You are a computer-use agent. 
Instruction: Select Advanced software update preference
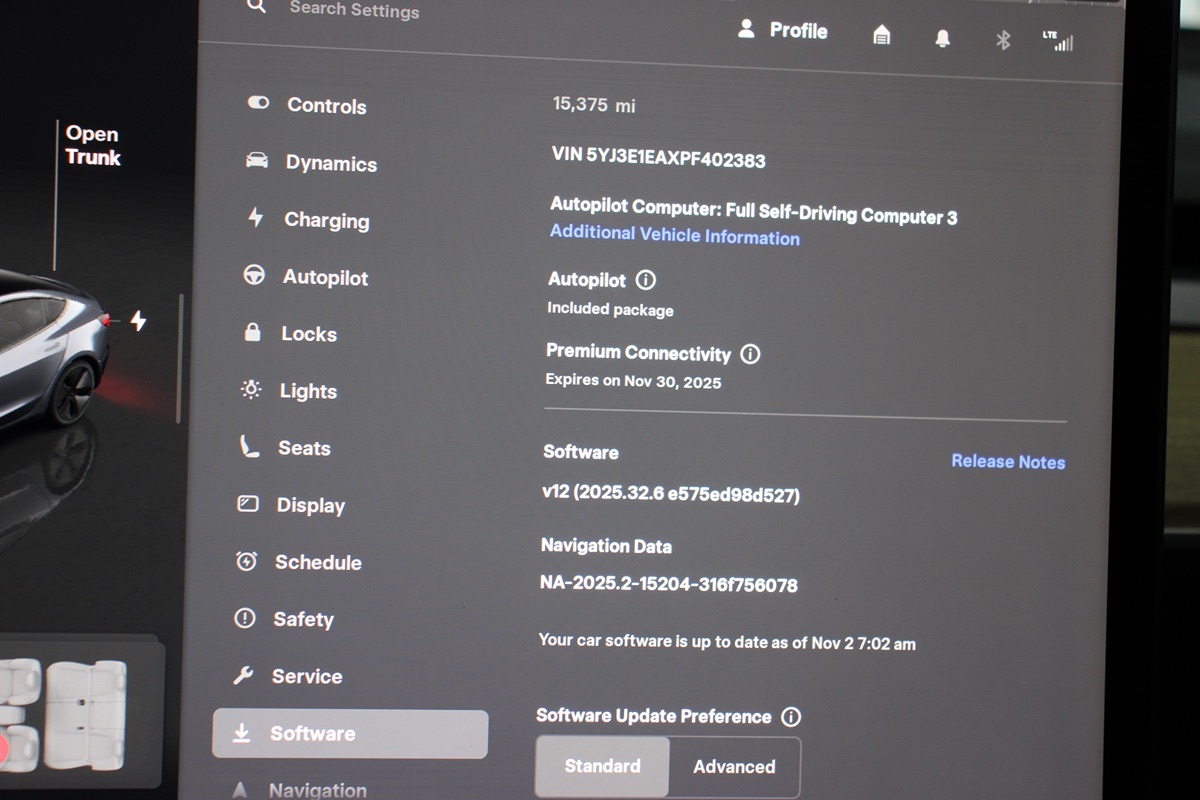pyautogui.click(x=734, y=767)
